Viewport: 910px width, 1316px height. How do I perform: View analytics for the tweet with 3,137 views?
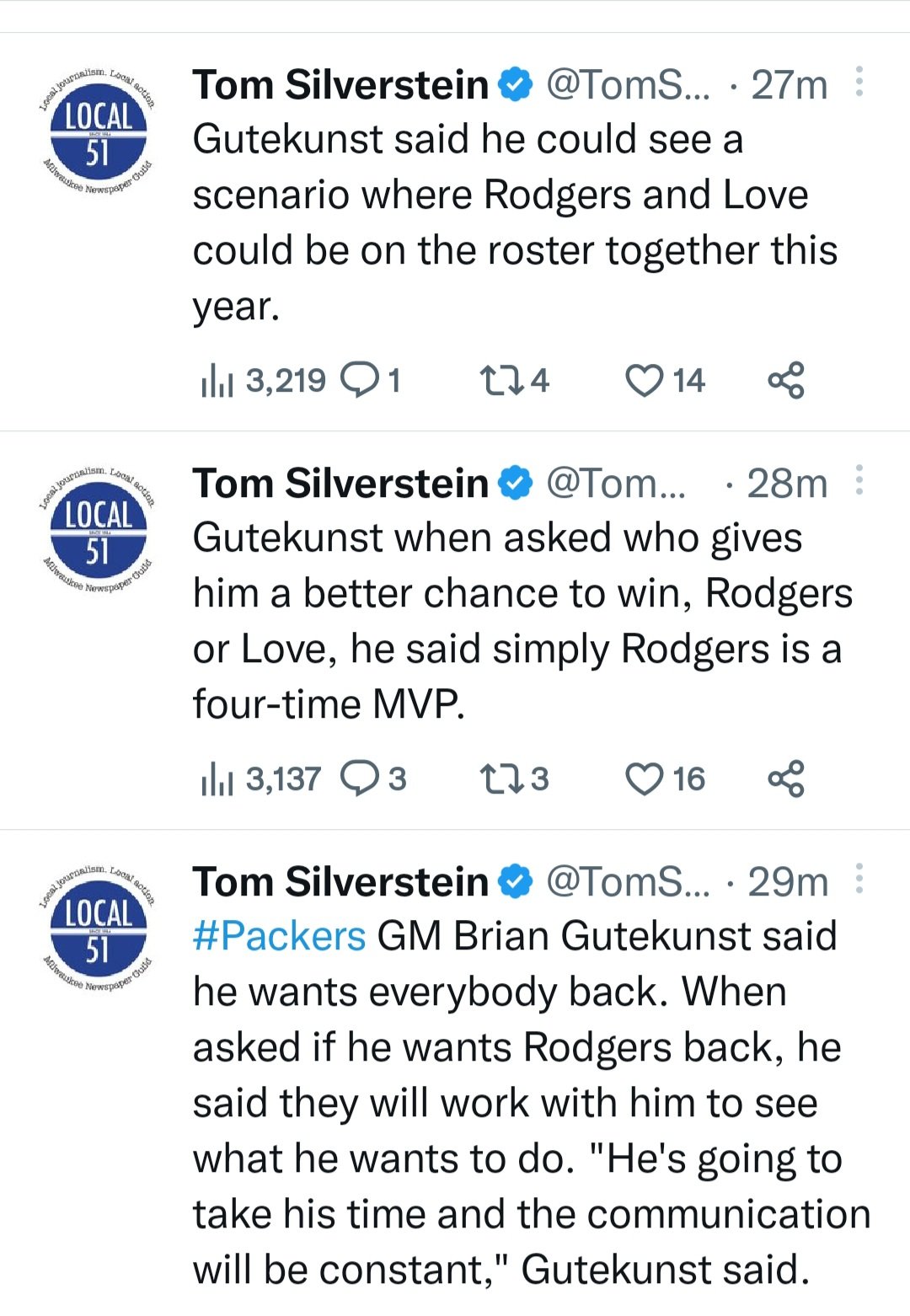pos(217,780)
